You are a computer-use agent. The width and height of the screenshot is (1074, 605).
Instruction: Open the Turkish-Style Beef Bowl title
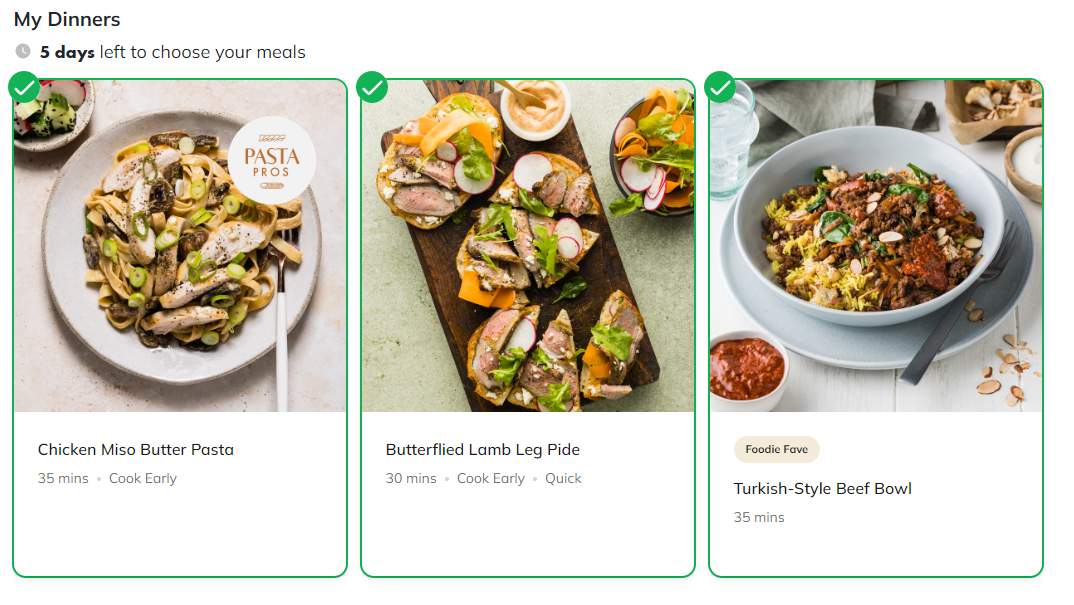click(x=823, y=489)
